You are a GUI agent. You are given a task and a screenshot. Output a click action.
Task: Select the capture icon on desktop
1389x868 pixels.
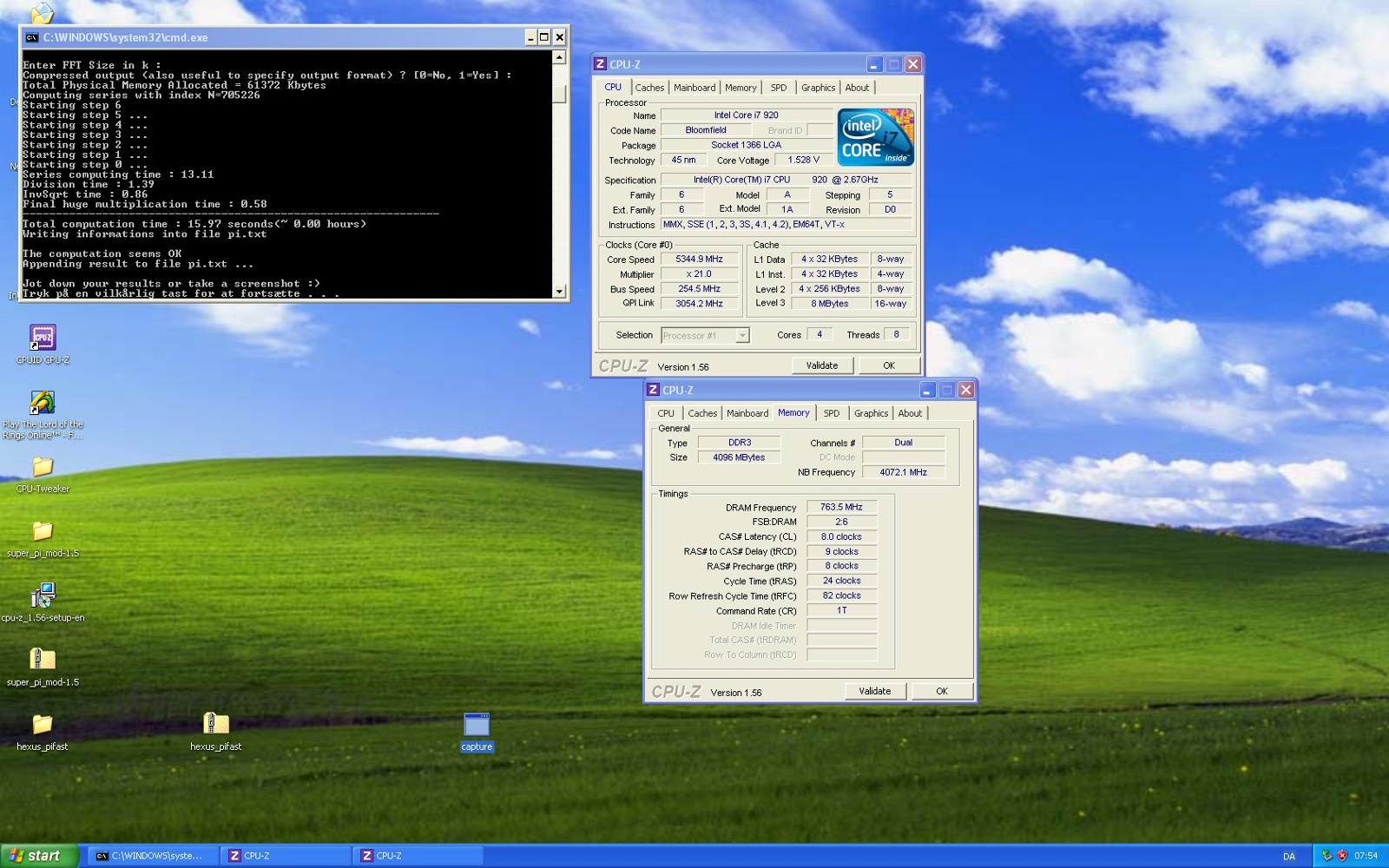[x=477, y=725]
